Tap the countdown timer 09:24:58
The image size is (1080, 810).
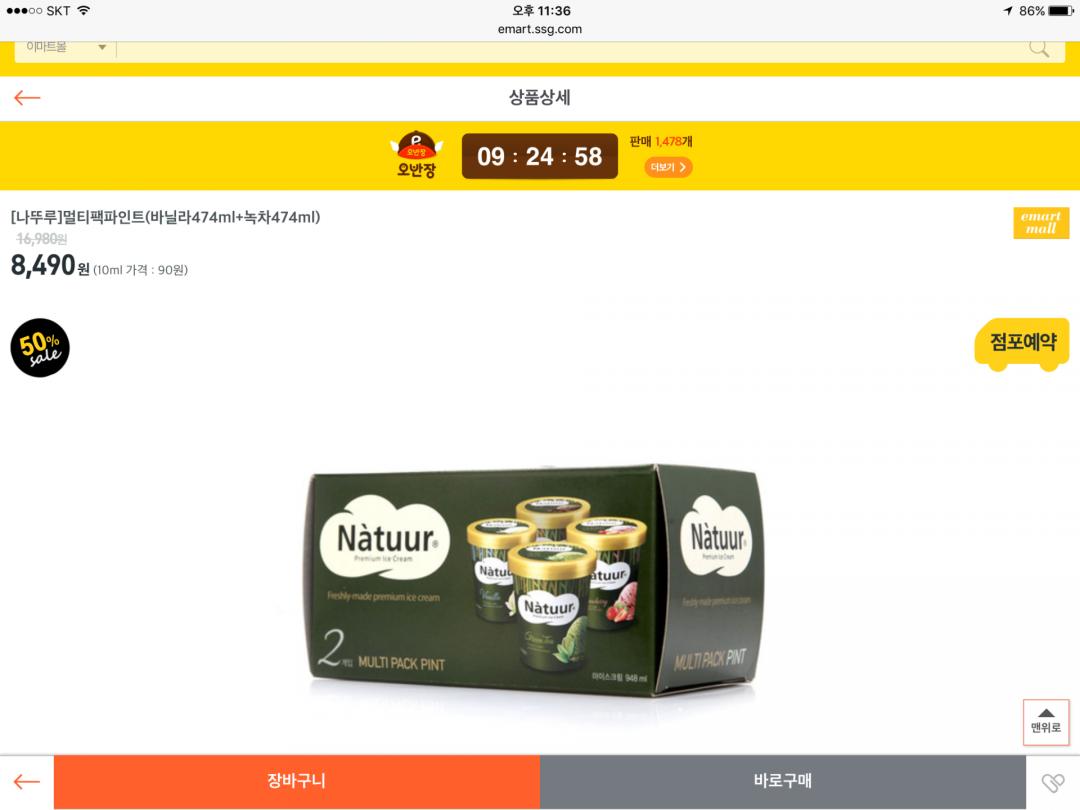click(539, 156)
